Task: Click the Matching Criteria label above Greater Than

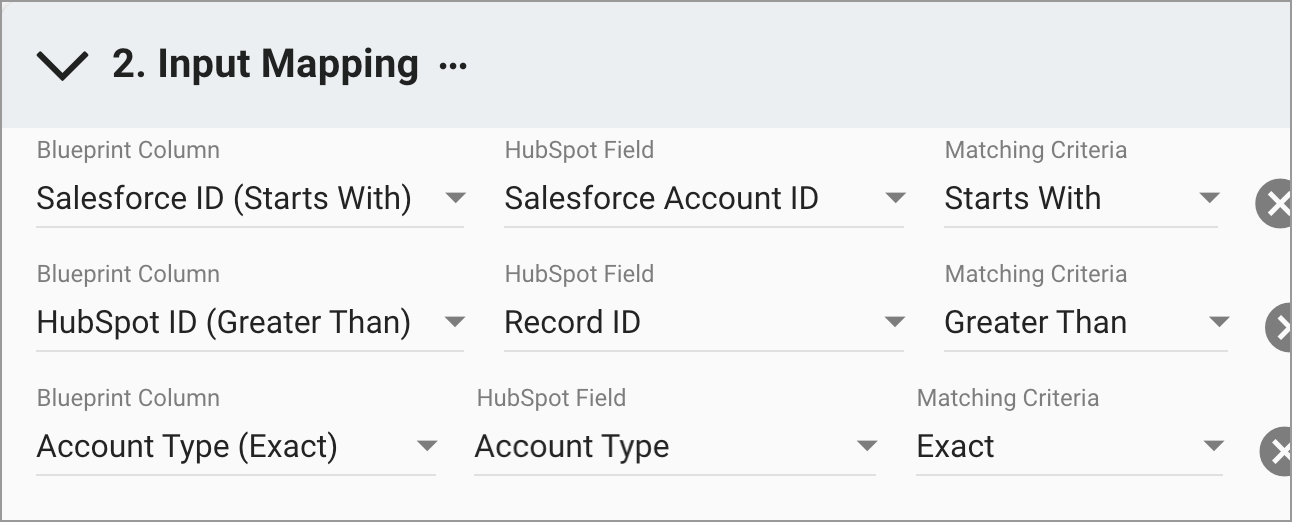Action: [x=1036, y=274]
